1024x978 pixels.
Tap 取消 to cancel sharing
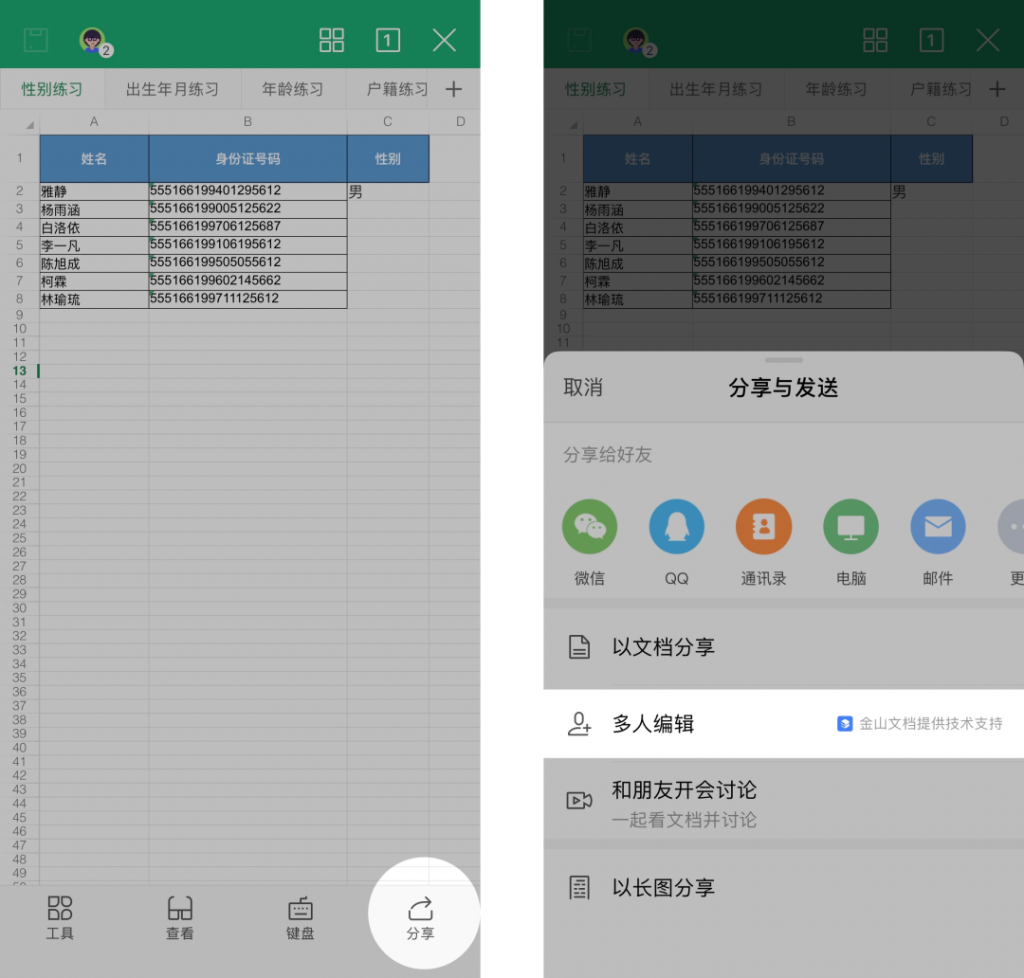tap(583, 387)
